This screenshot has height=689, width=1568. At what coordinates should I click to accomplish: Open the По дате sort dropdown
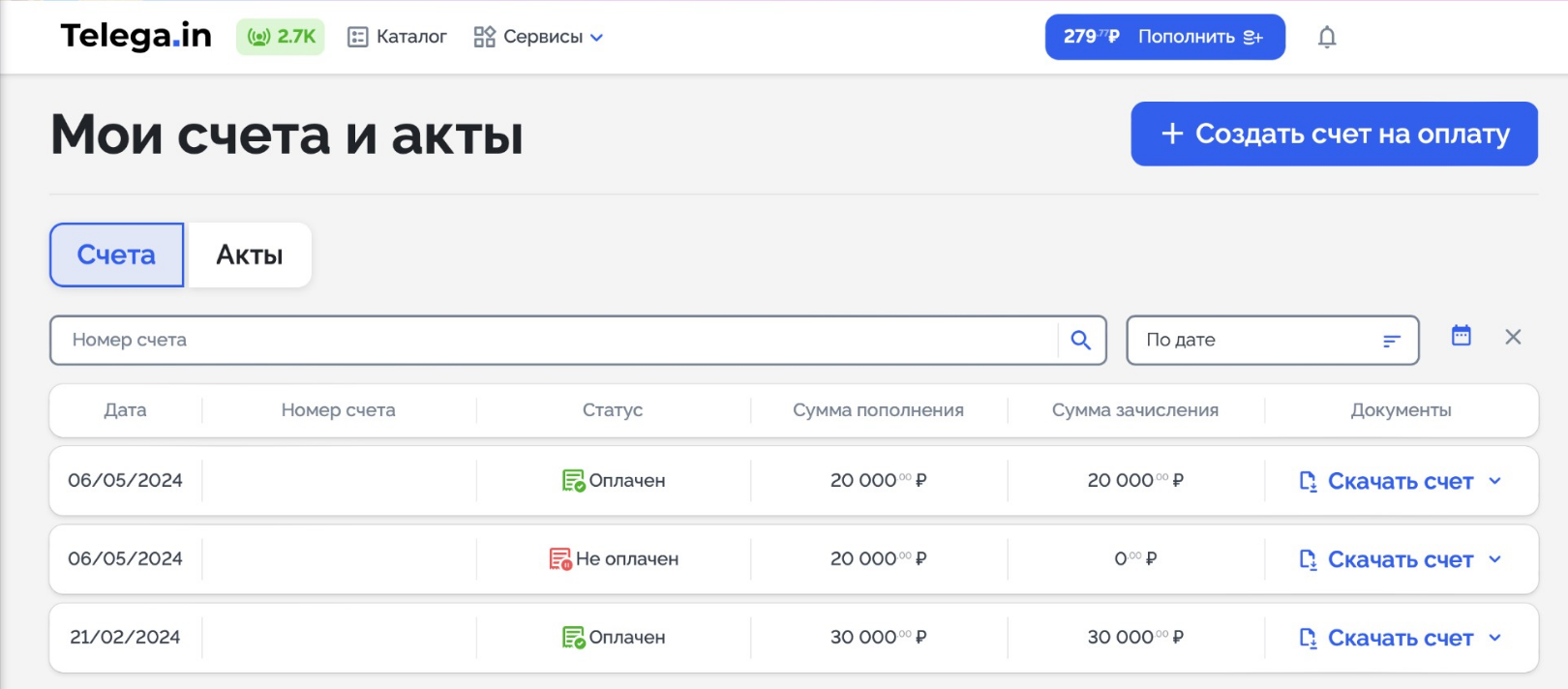(1273, 340)
